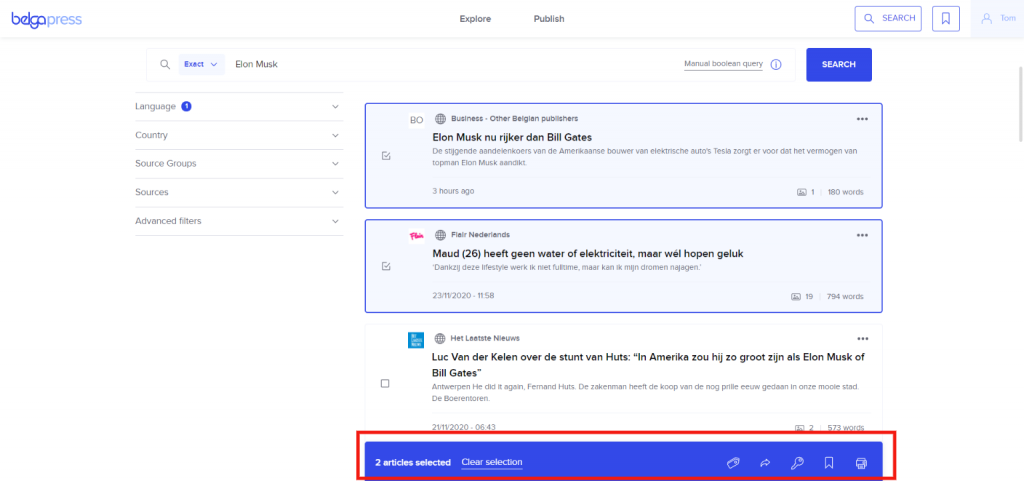Expand the Sources filter
Image resolution: width=1024 pixels, height=481 pixels.
tap(239, 193)
